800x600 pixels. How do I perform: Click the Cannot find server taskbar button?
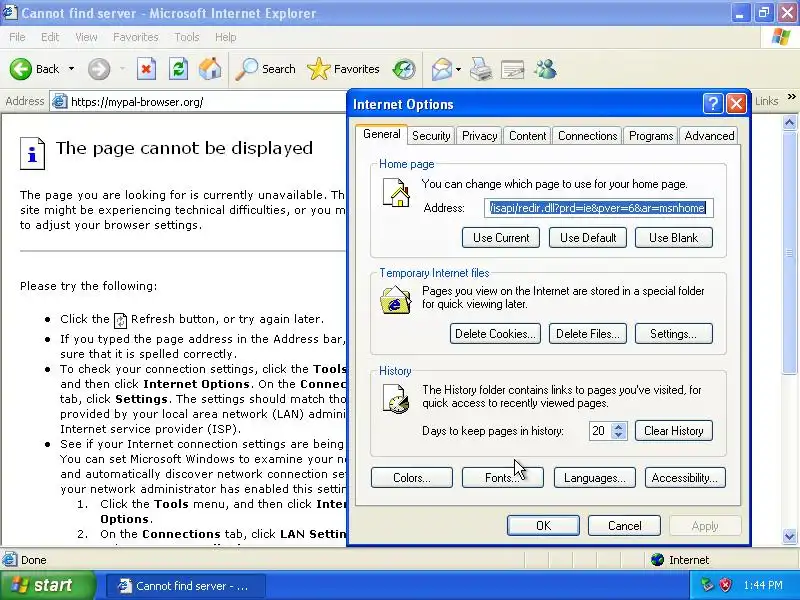[186, 586]
